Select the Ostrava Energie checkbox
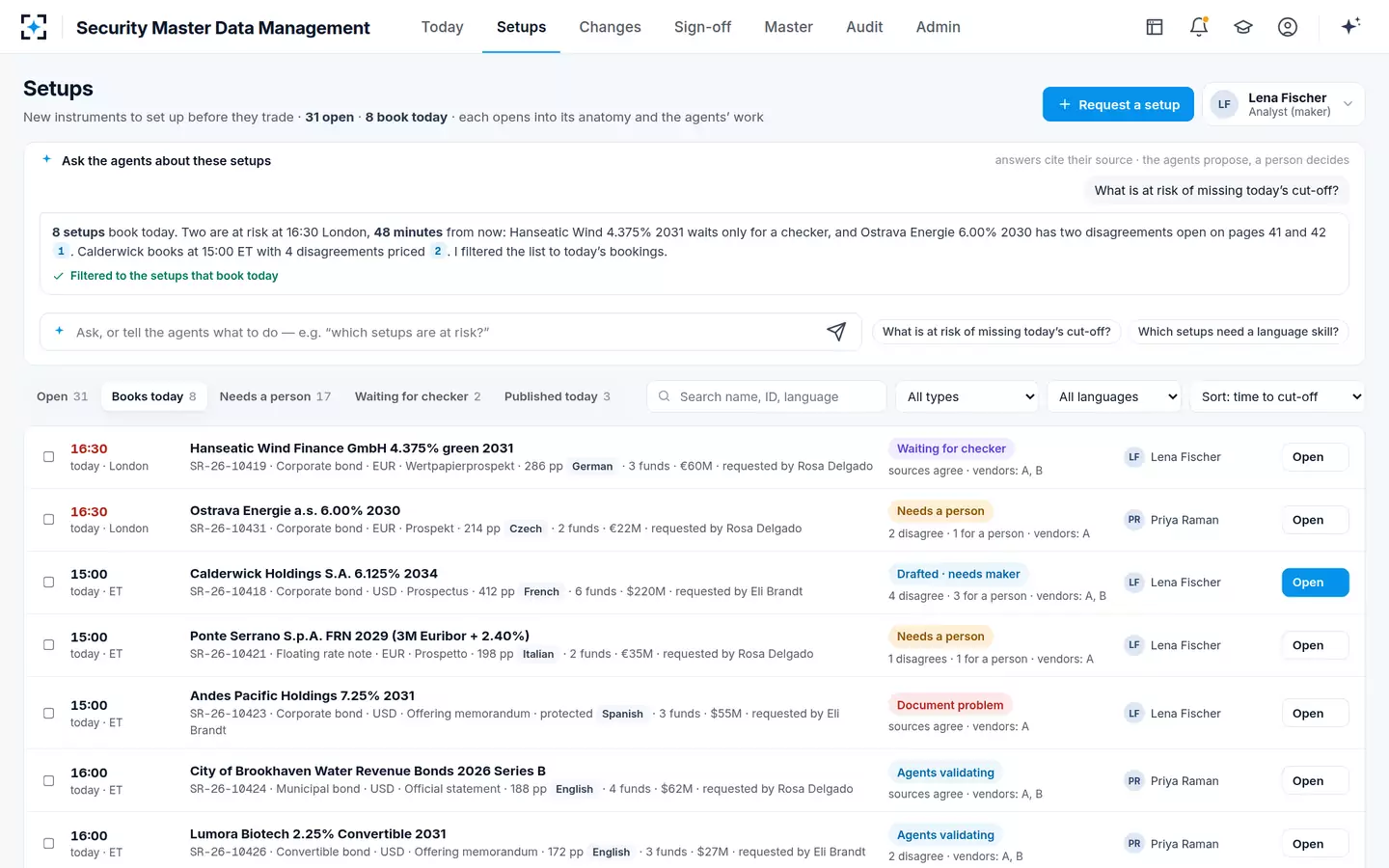Screen dimensions: 1389x868 coord(48,520)
